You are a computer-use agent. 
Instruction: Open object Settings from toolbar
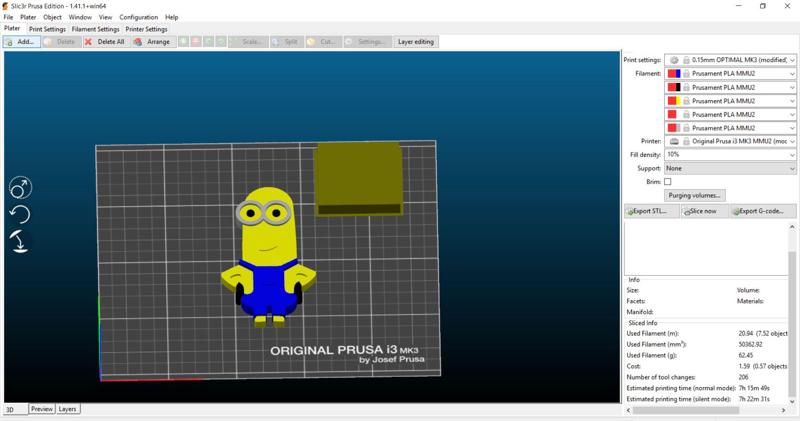(367, 42)
